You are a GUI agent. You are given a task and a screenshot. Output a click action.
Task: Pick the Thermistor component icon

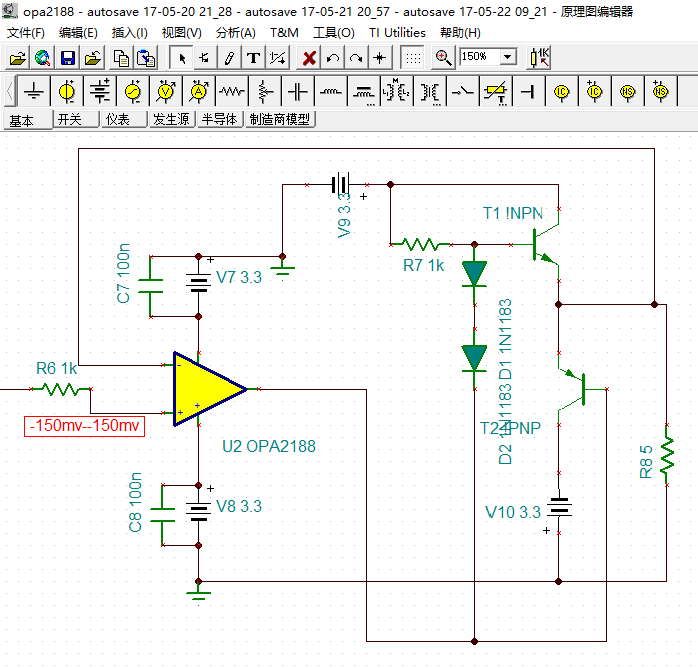496,92
